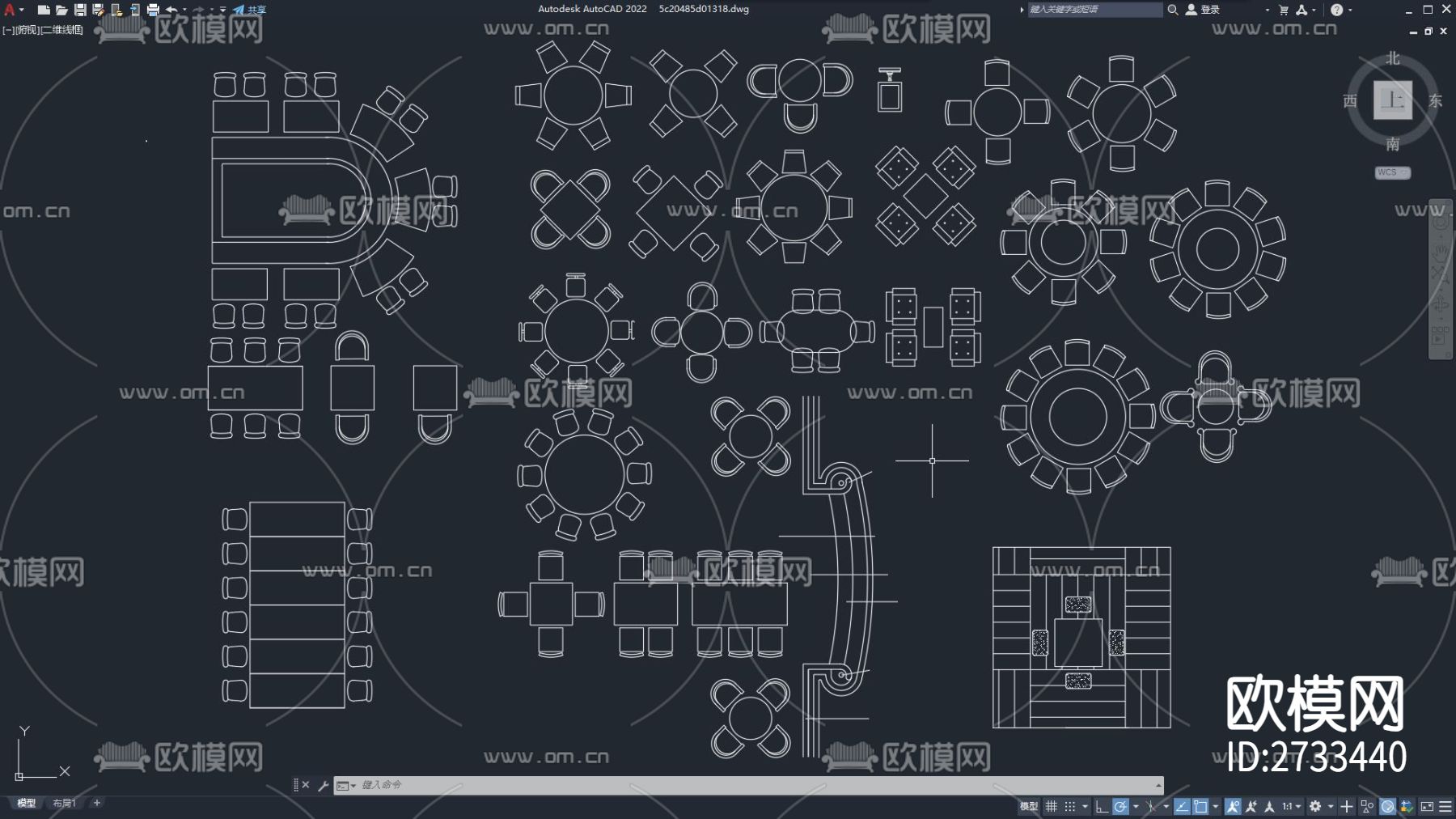Close the command line window
The width and height of the screenshot is (1456, 819).
306,785
